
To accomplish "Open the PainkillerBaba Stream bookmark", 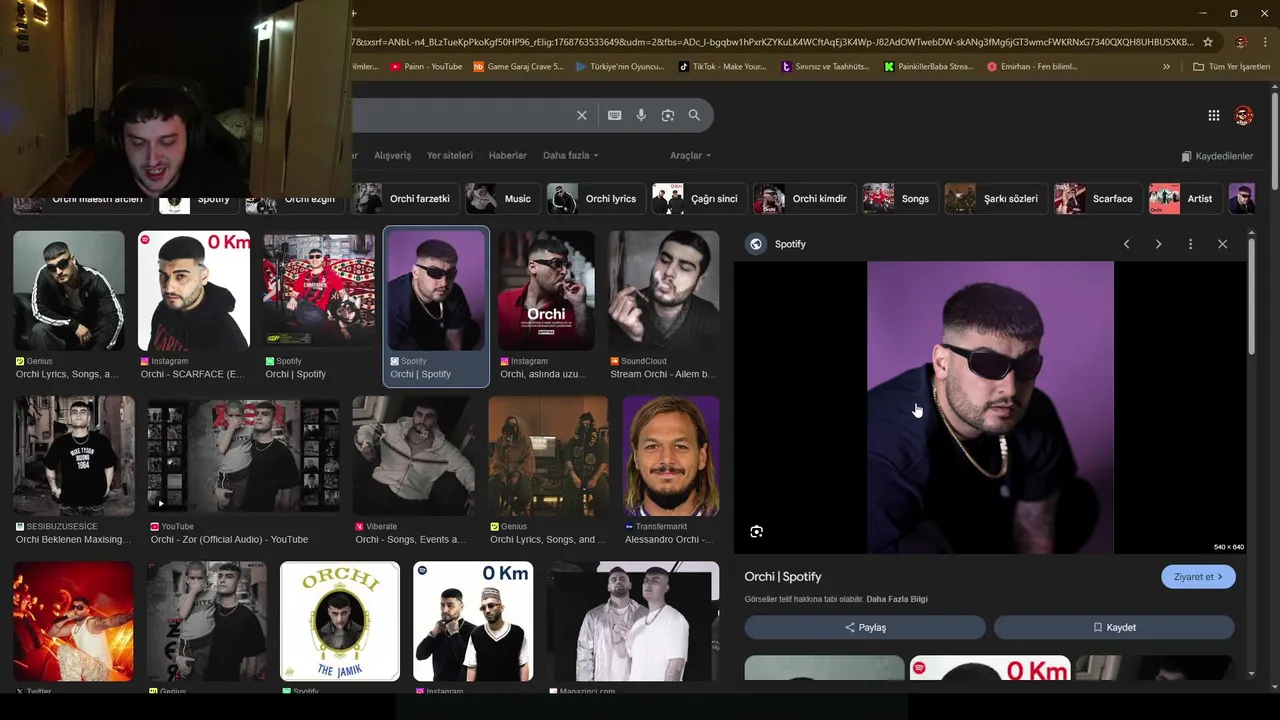I will [x=929, y=67].
